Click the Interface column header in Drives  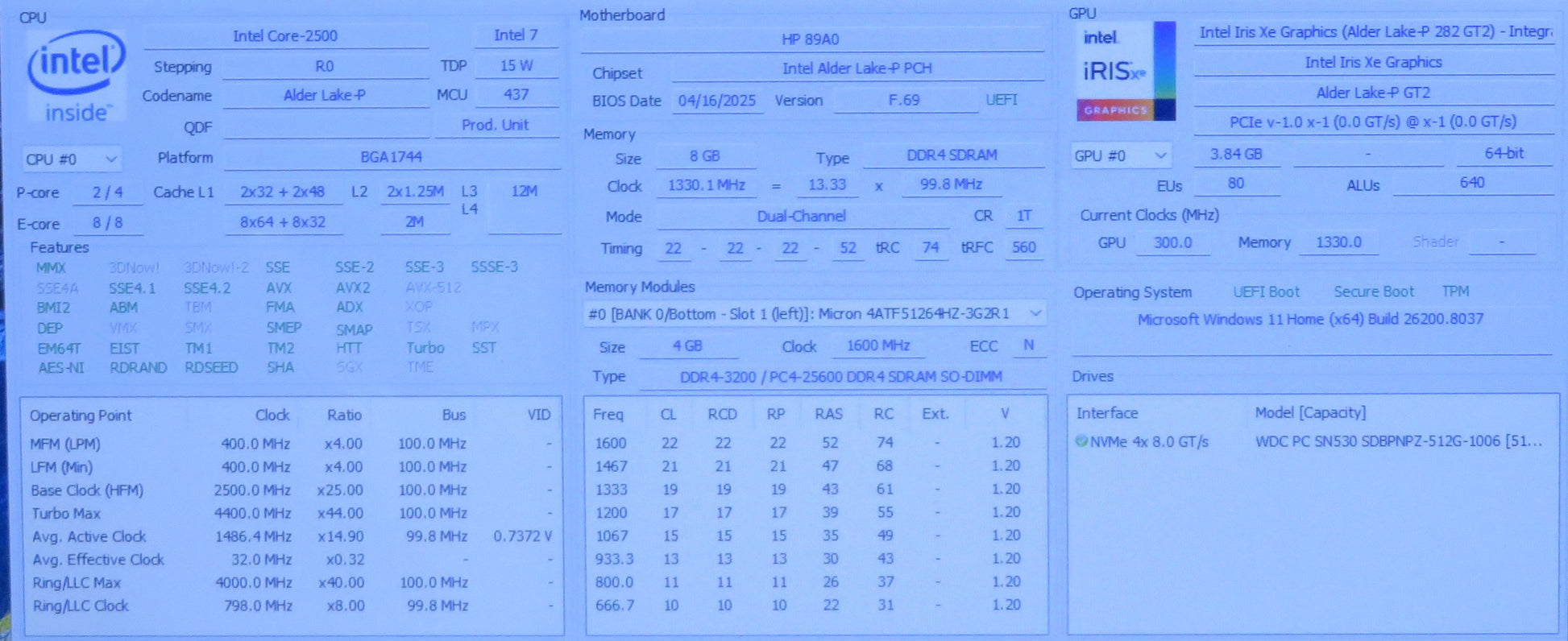pos(1107,413)
